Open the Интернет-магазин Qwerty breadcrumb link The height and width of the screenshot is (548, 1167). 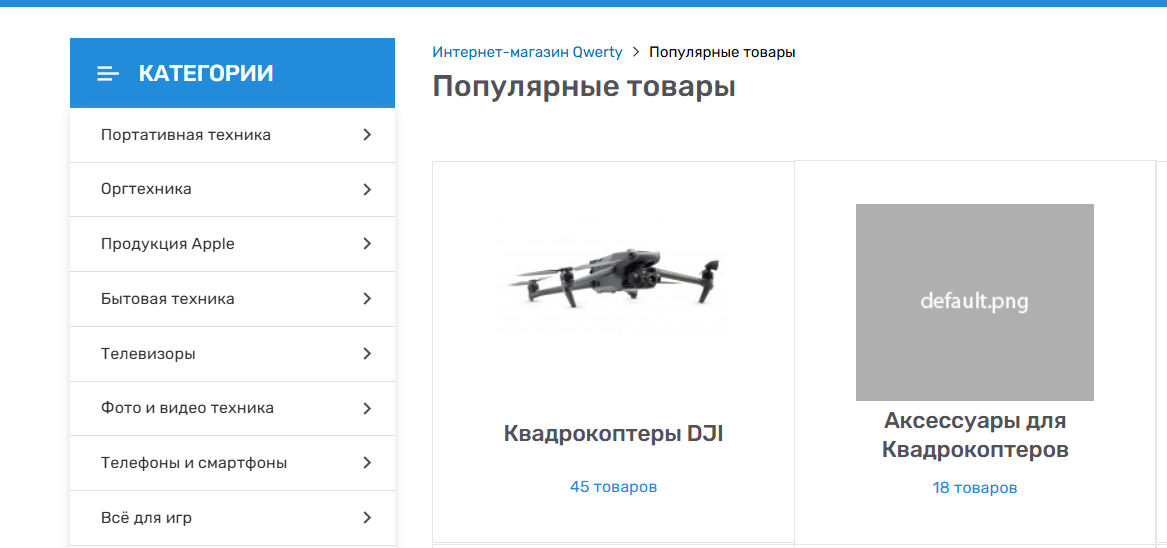click(x=527, y=52)
